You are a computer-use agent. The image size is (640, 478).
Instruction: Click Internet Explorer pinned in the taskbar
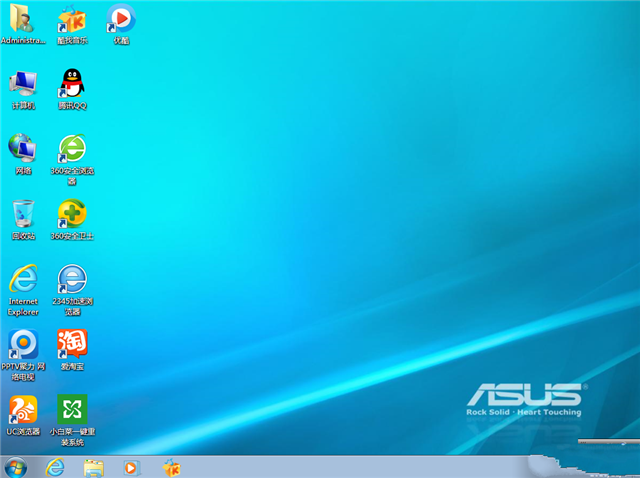coord(55,467)
